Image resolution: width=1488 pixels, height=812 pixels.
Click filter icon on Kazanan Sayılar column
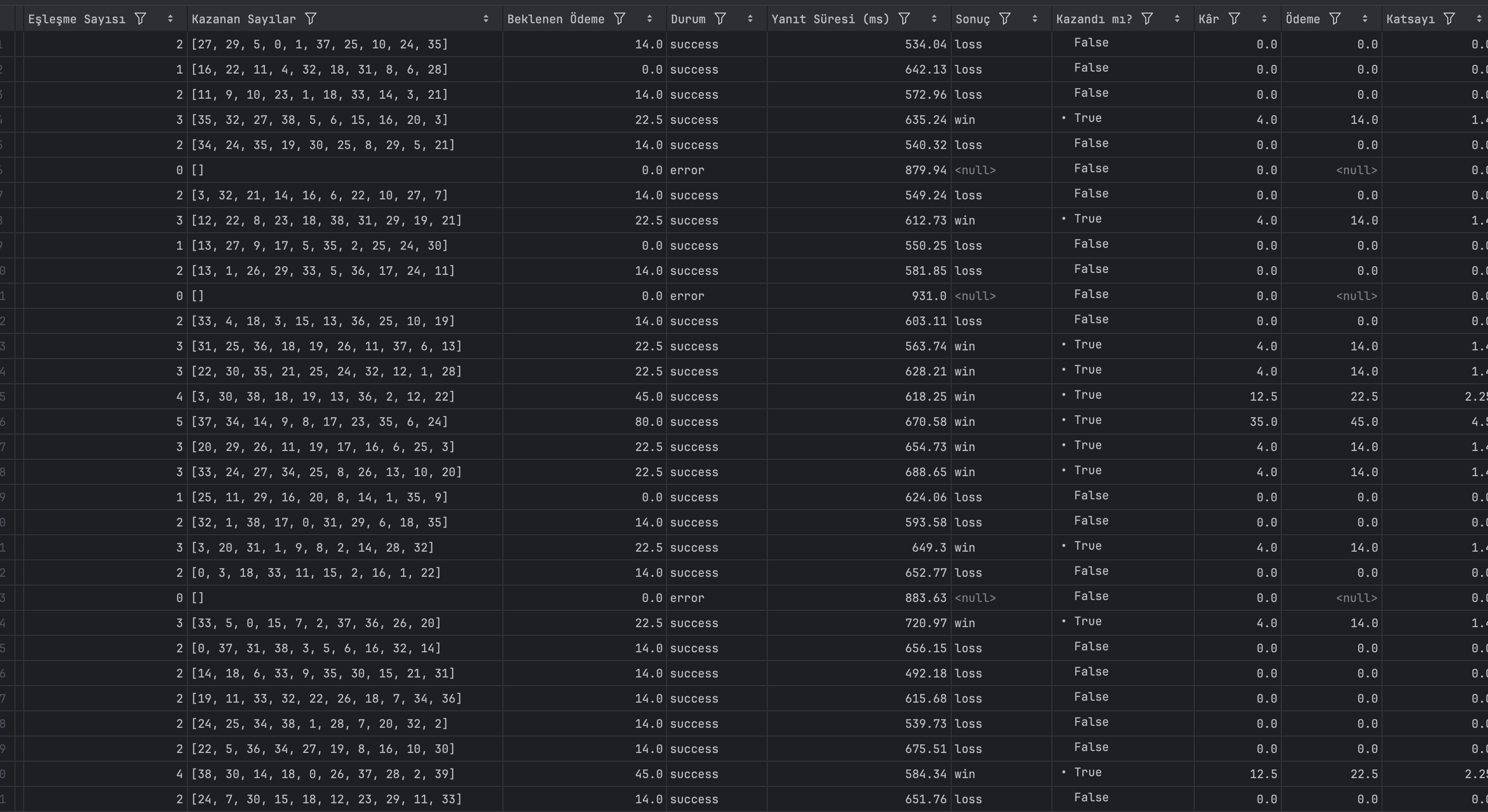tap(311, 19)
